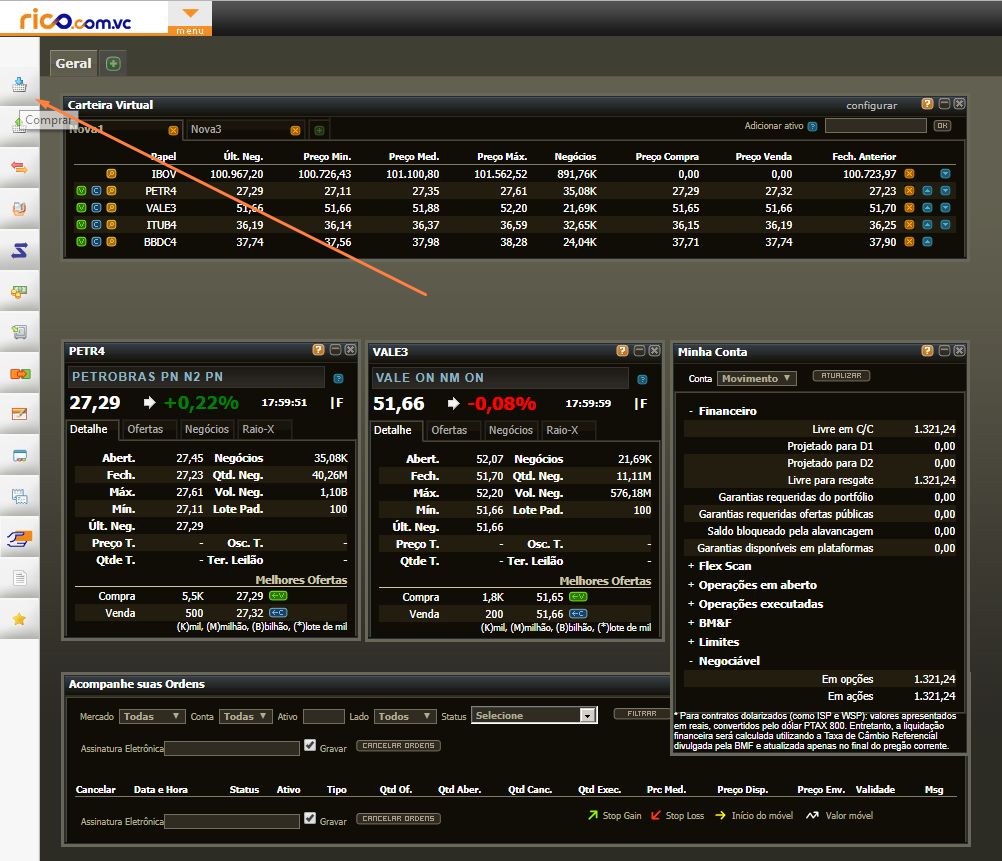Move BBDC4 up with its blue arrow

point(927,242)
